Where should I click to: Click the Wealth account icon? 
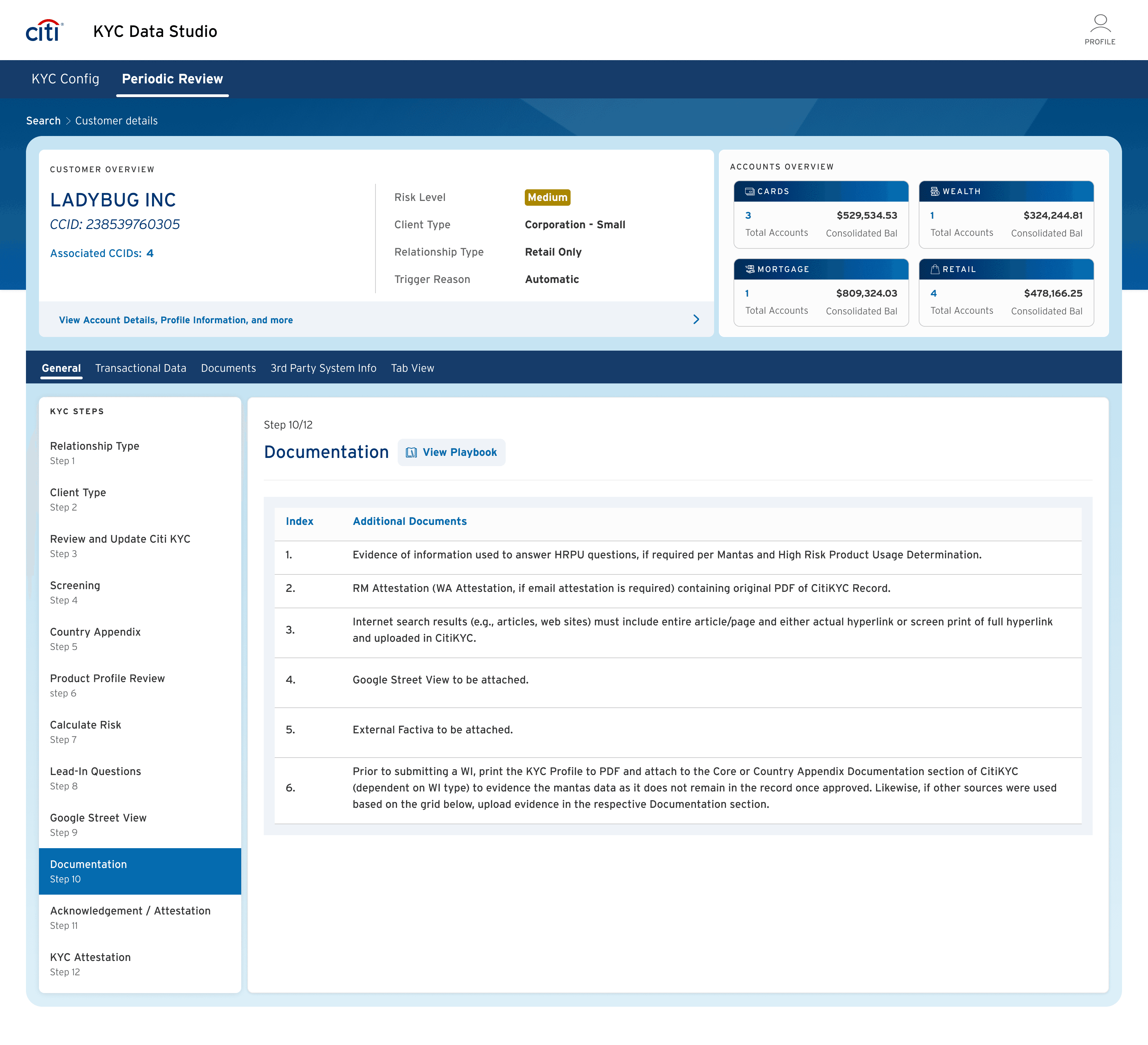(x=934, y=191)
